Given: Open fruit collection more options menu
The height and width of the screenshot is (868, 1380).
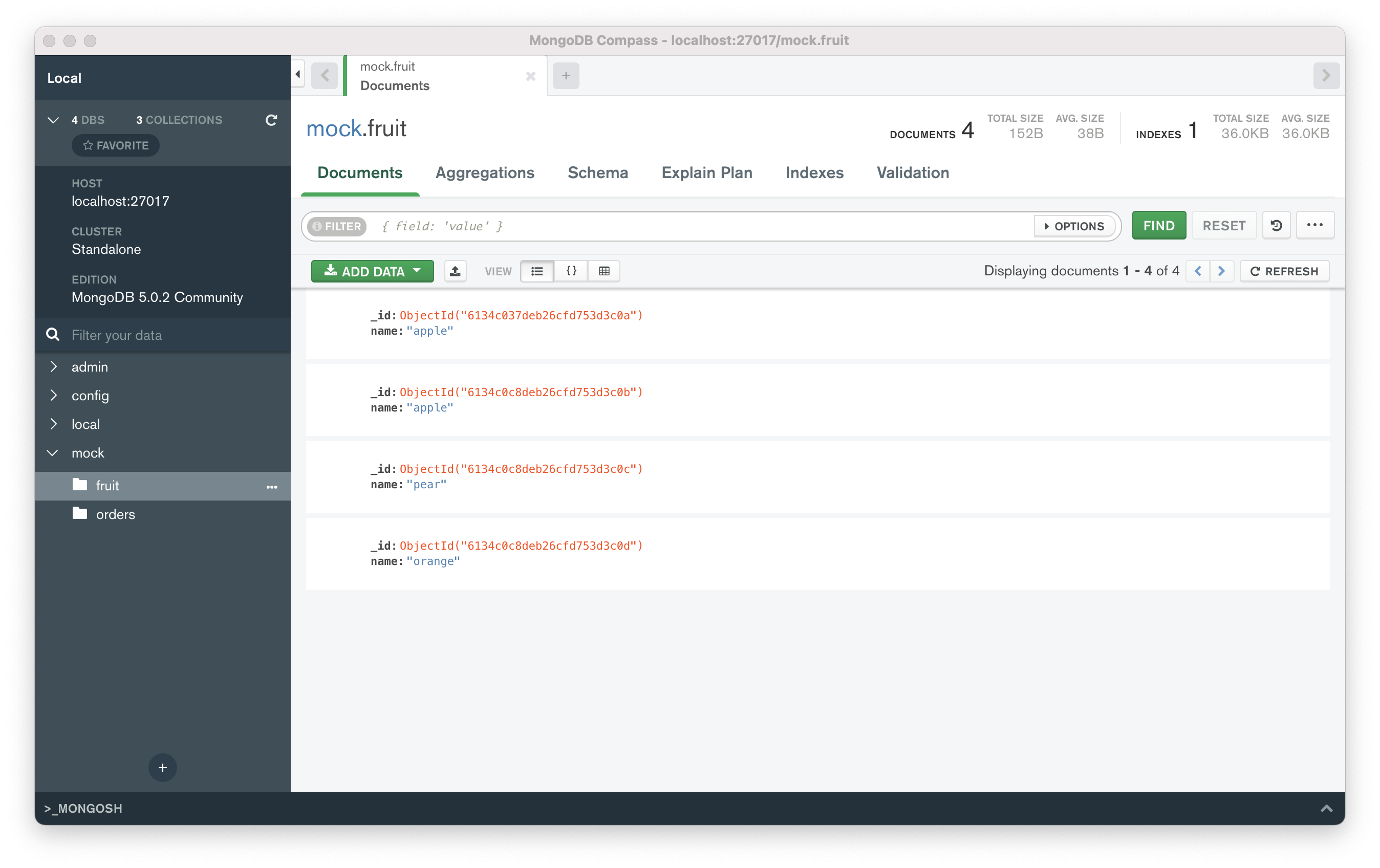Looking at the screenshot, I should (272, 487).
